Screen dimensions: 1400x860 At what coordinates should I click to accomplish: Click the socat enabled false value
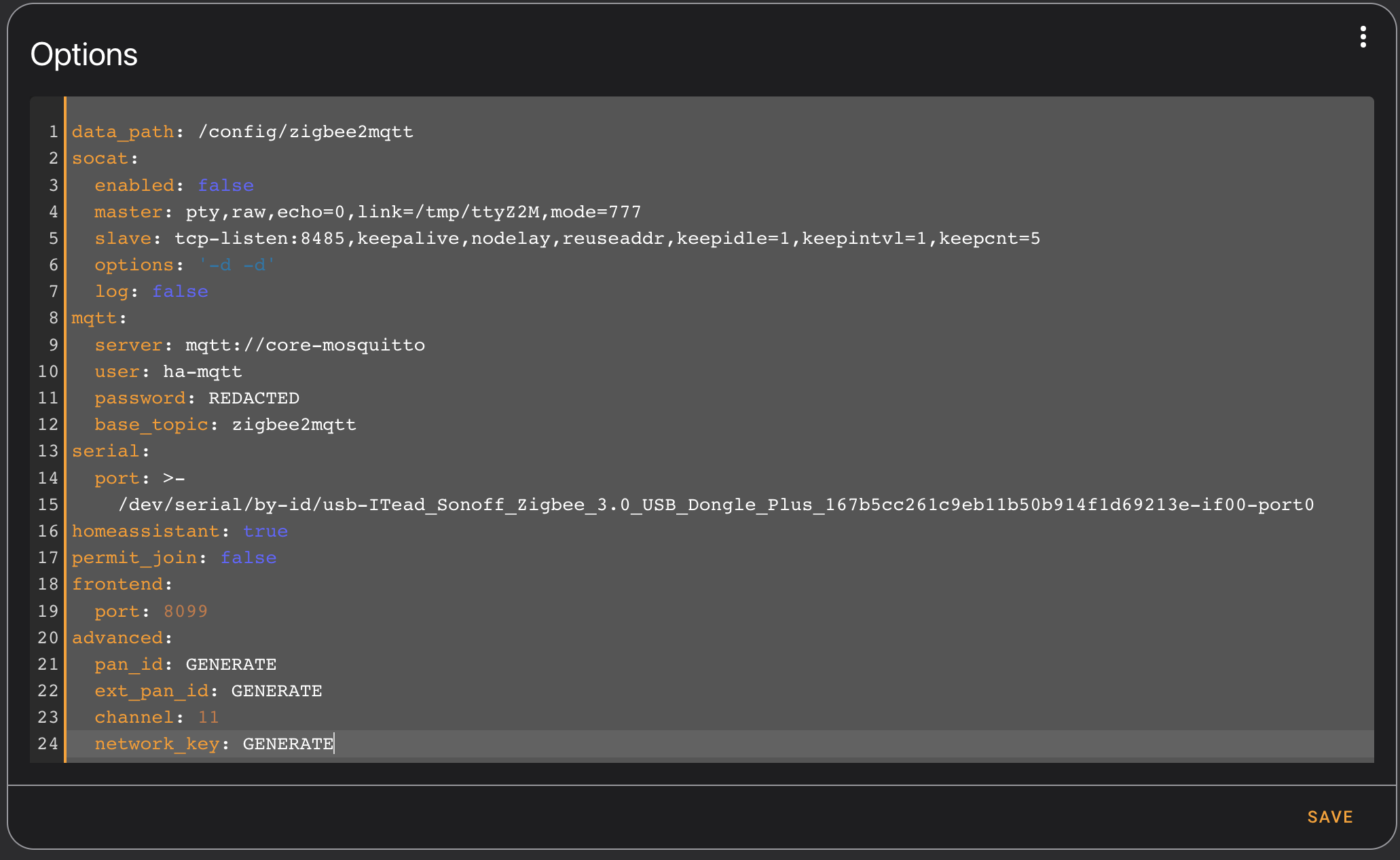click(x=225, y=185)
